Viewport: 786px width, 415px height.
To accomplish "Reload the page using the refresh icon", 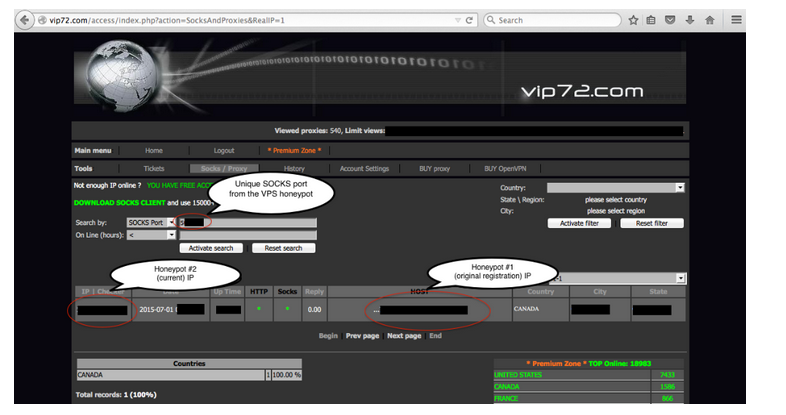I will pos(469,20).
